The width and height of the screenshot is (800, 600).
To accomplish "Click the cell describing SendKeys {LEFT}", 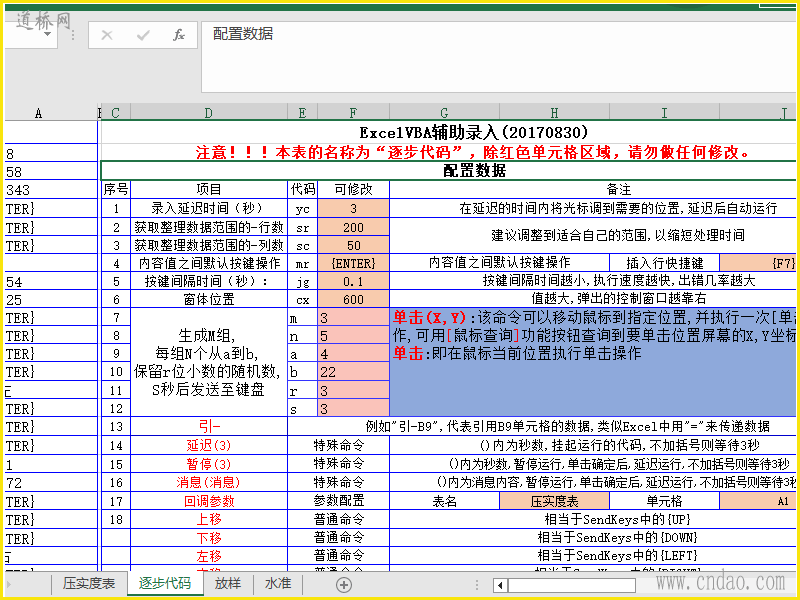I will click(593, 556).
